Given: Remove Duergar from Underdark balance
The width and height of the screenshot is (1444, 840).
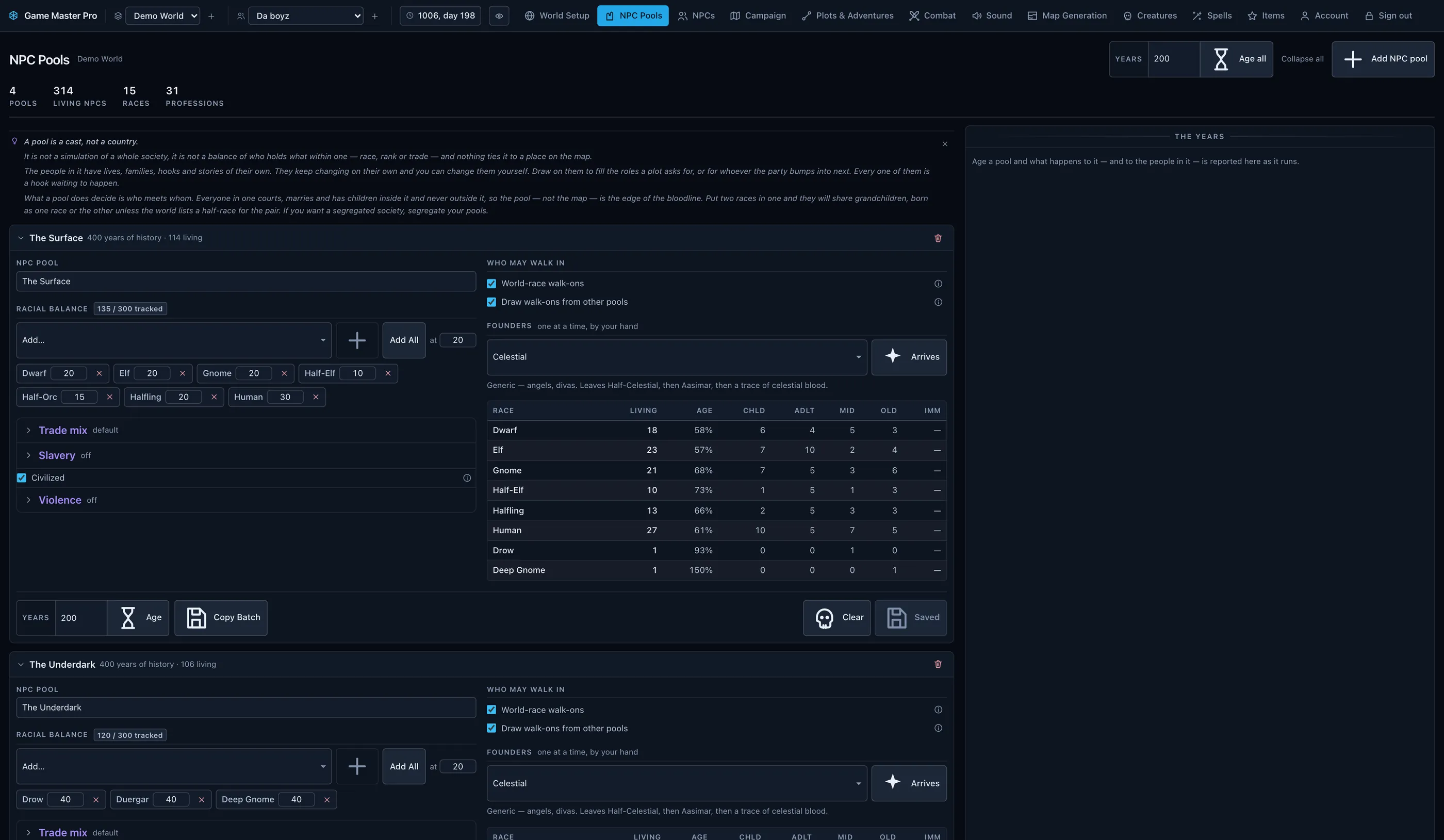Looking at the screenshot, I should 202,799.
